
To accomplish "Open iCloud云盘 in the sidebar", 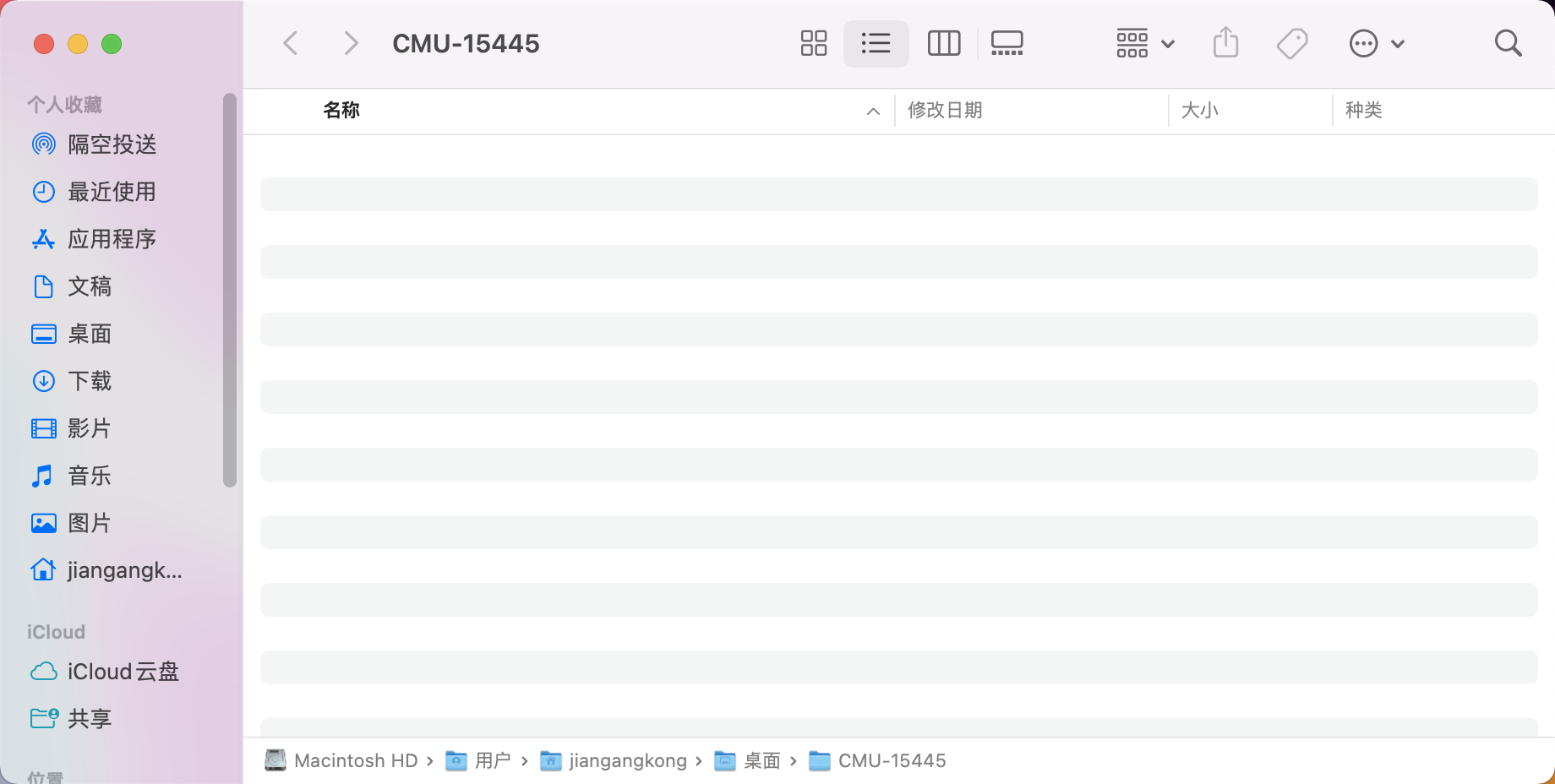I will (x=123, y=672).
